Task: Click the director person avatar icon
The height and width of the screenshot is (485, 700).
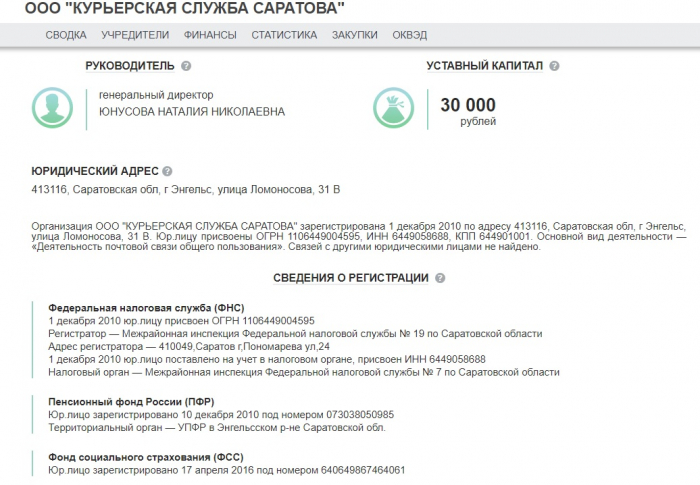Action: 52,108
